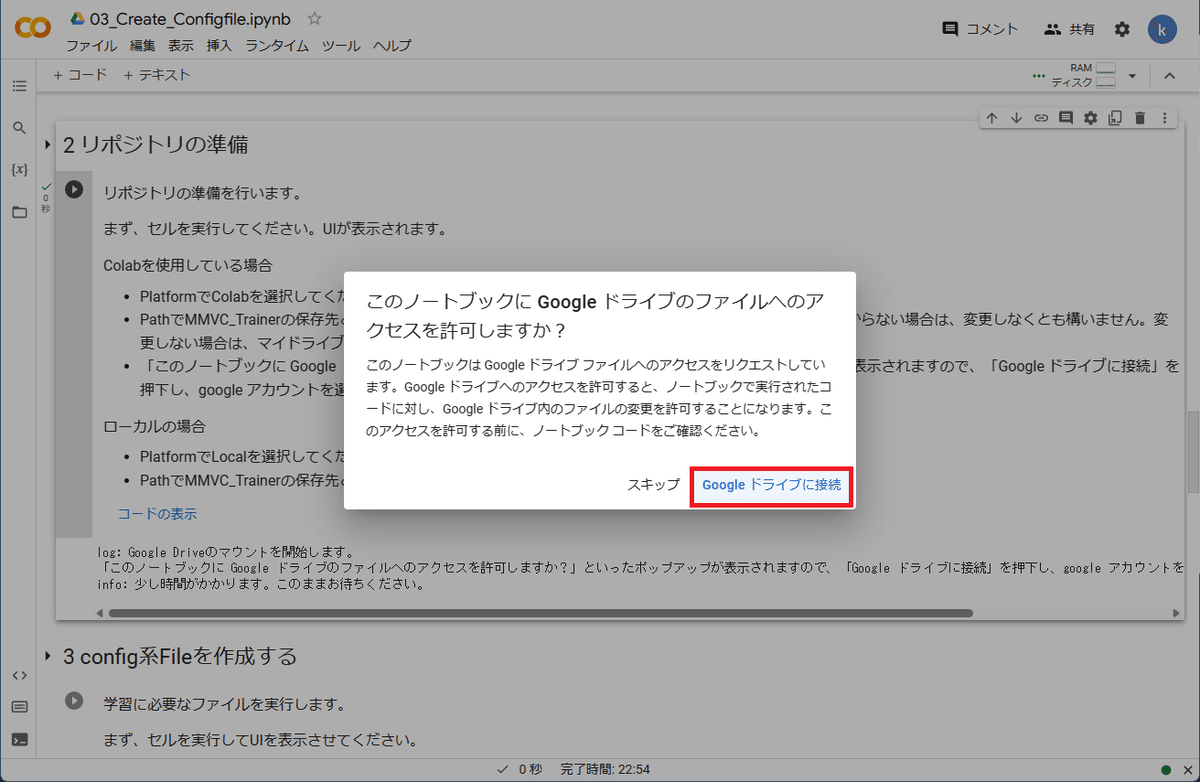This screenshot has height=782, width=1200.
Task: Click the Google Drive file icon
Action: point(77,18)
